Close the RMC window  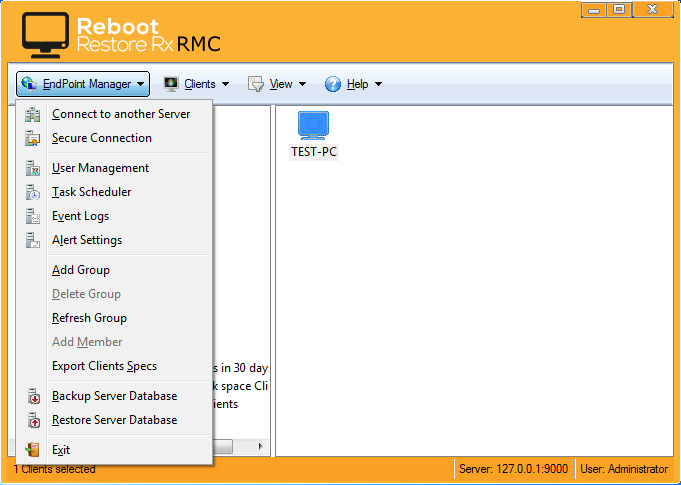pyautogui.click(x=653, y=10)
